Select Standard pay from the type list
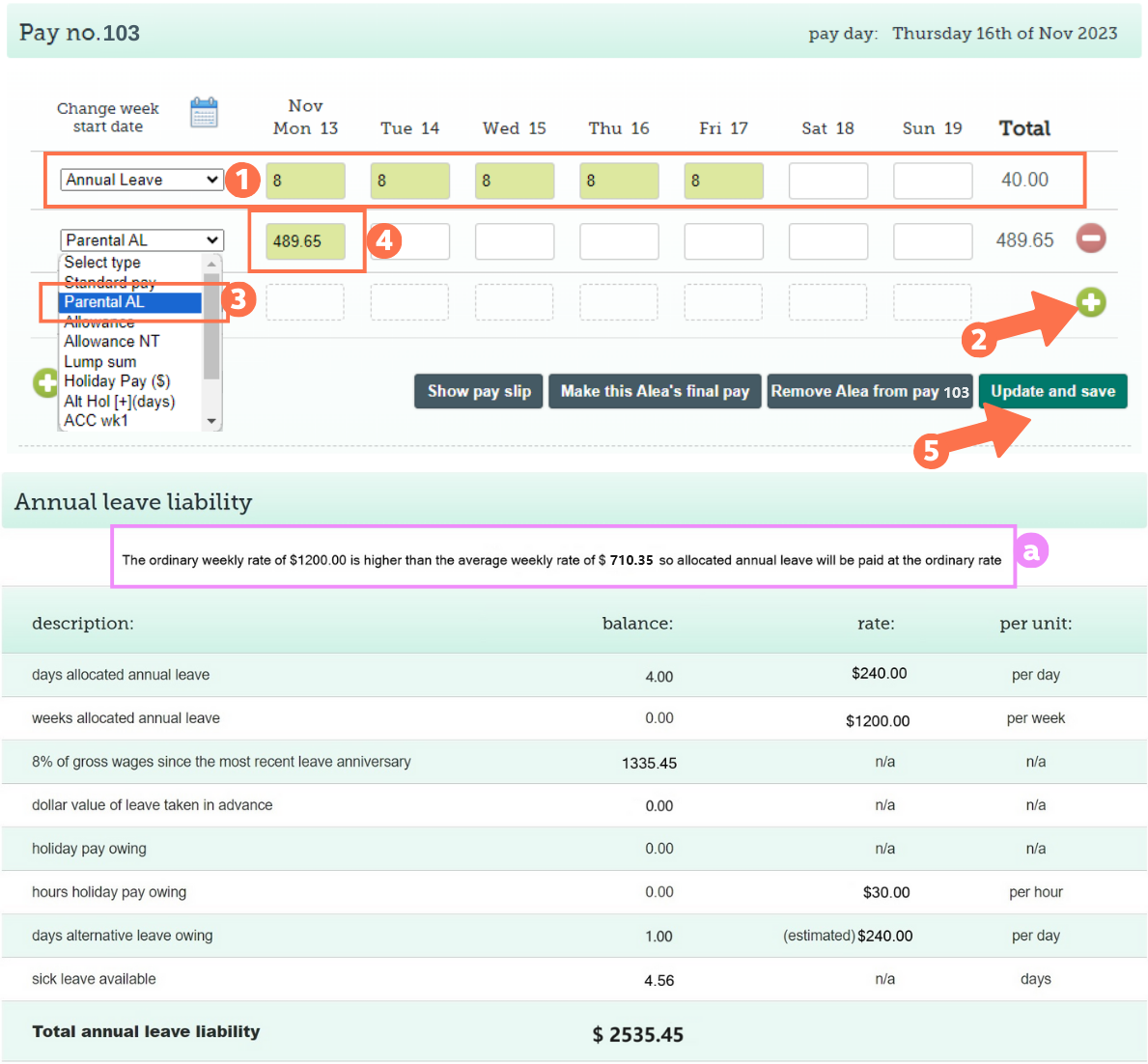1148x1064 pixels. pyautogui.click(x=109, y=282)
